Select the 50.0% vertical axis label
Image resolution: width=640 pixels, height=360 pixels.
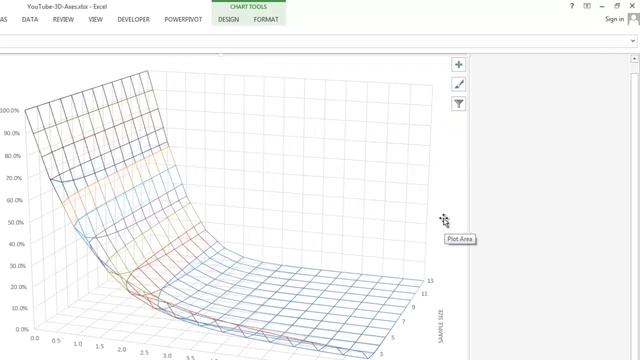pyautogui.click(x=16, y=222)
